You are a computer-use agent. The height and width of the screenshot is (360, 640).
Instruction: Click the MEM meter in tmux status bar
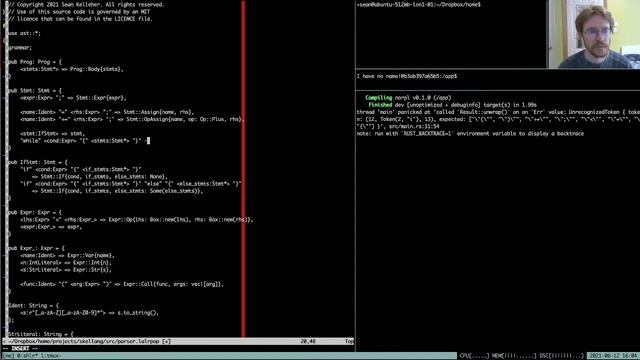pos(514,356)
